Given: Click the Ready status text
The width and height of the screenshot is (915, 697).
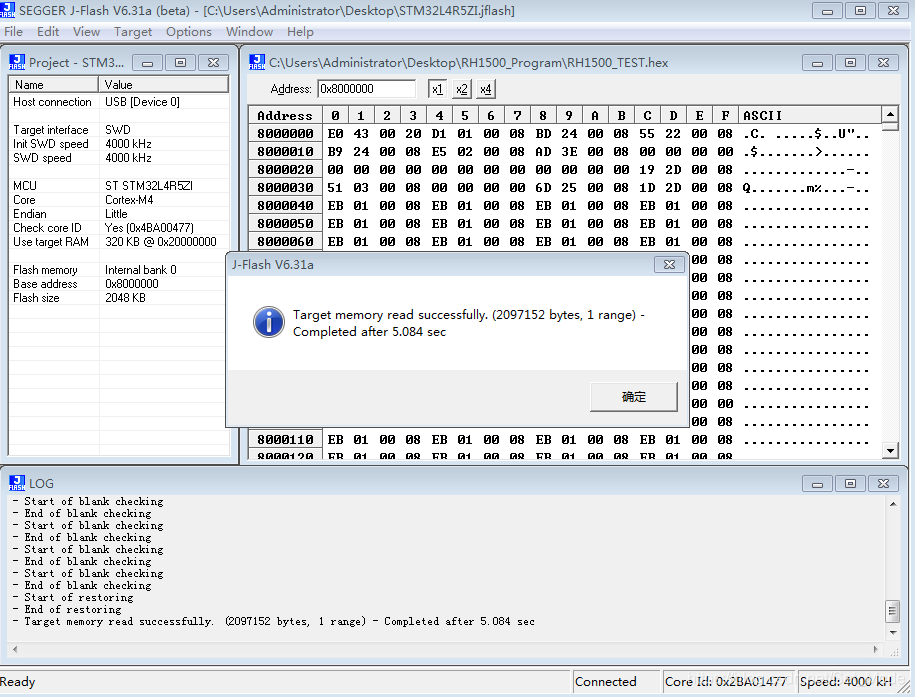Looking at the screenshot, I should pyautogui.click(x=18, y=682).
